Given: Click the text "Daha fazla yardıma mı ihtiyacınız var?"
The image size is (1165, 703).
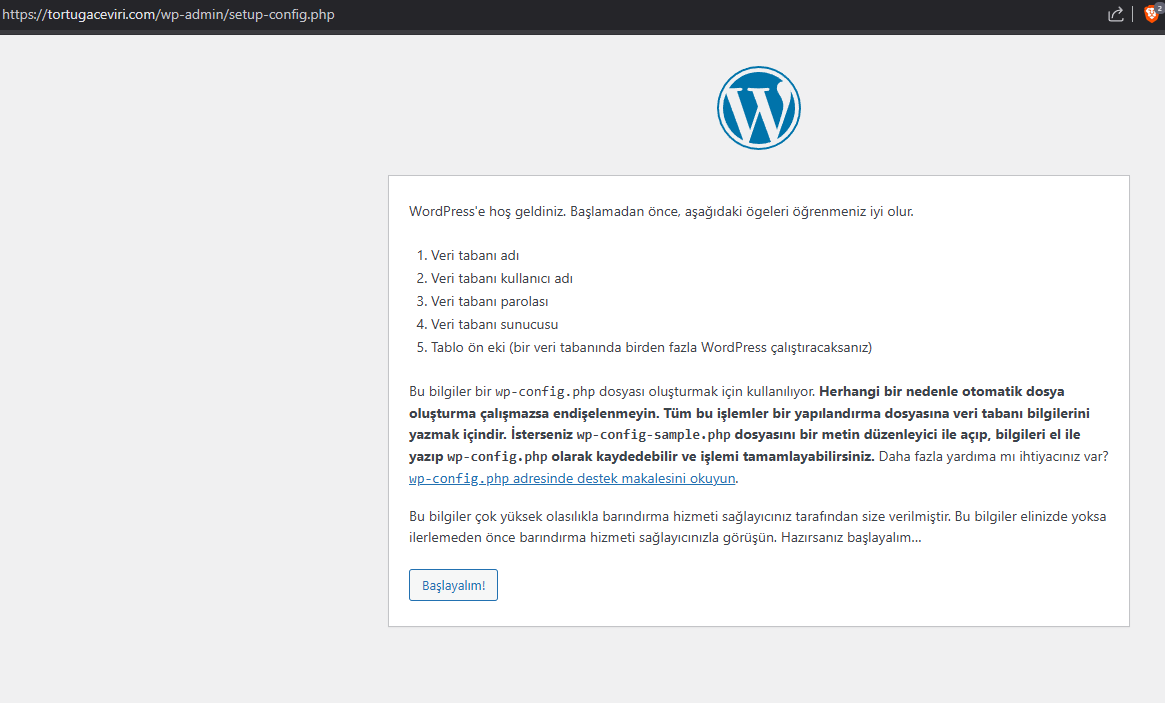Looking at the screenshot, I should pyautogui.click(x=993, y=456).
